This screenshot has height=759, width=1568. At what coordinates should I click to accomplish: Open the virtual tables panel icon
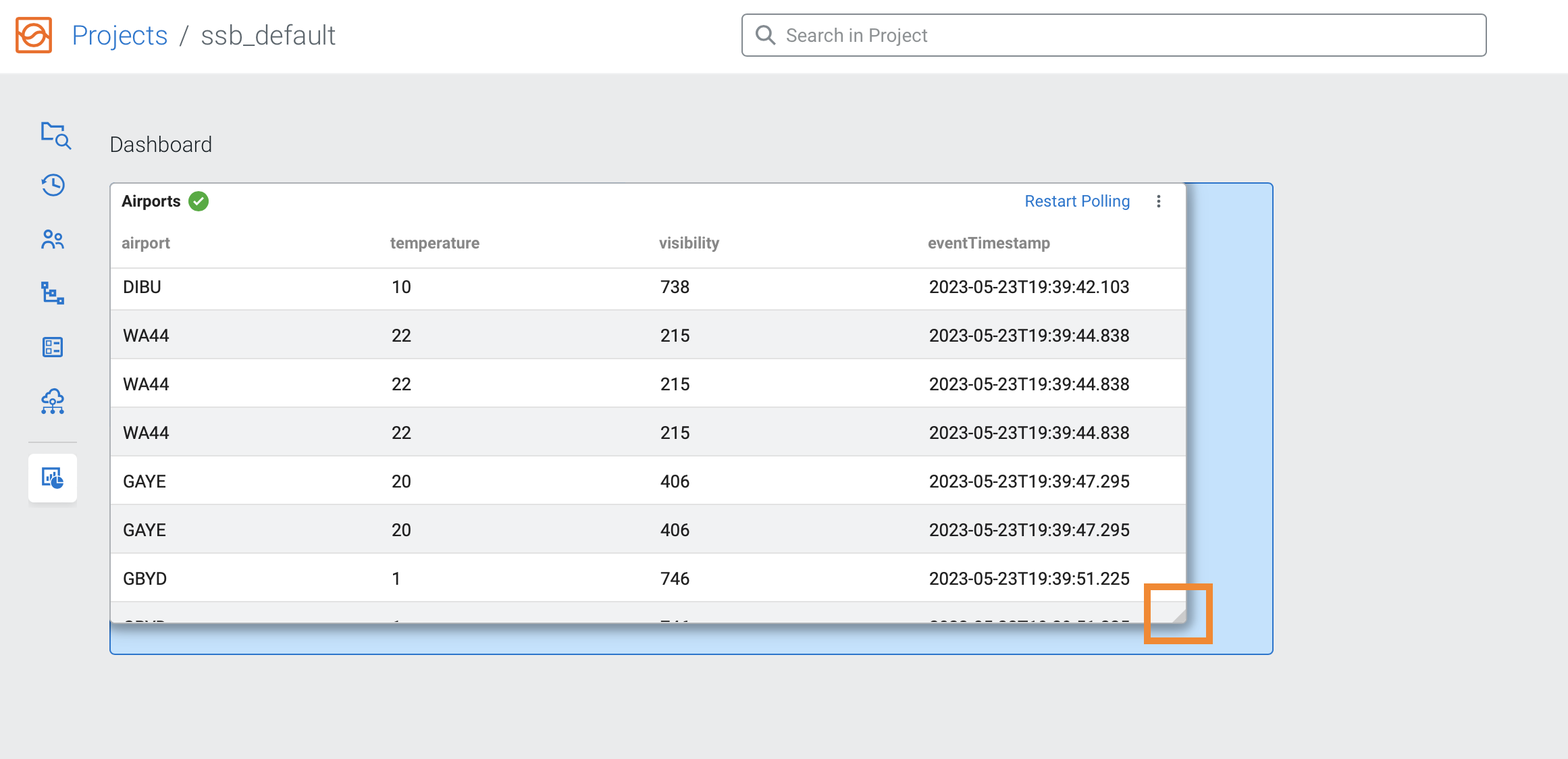(x=53, y=346)
